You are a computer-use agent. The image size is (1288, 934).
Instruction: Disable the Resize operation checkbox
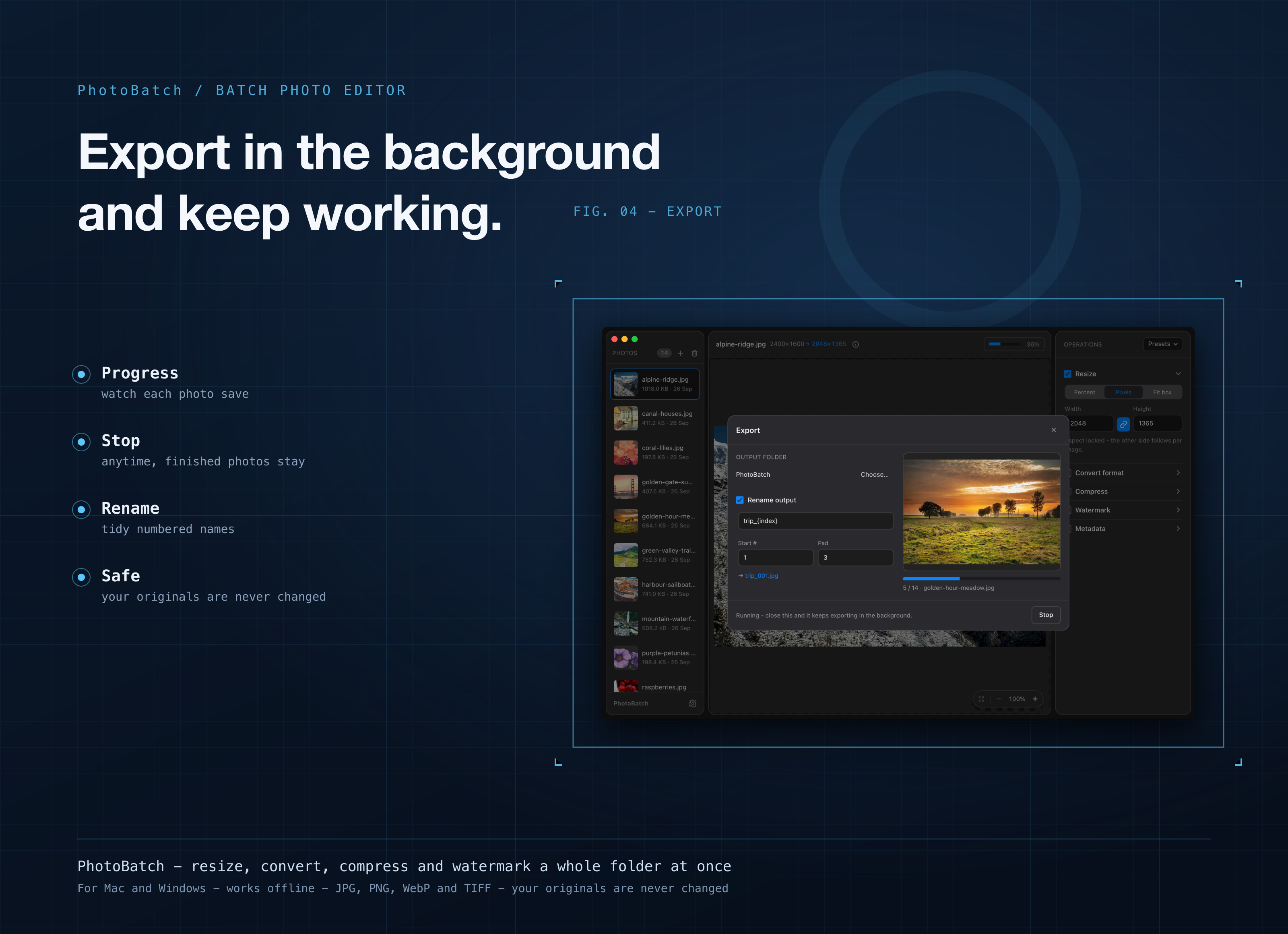pyautogui.click(x=1067, y=374)
